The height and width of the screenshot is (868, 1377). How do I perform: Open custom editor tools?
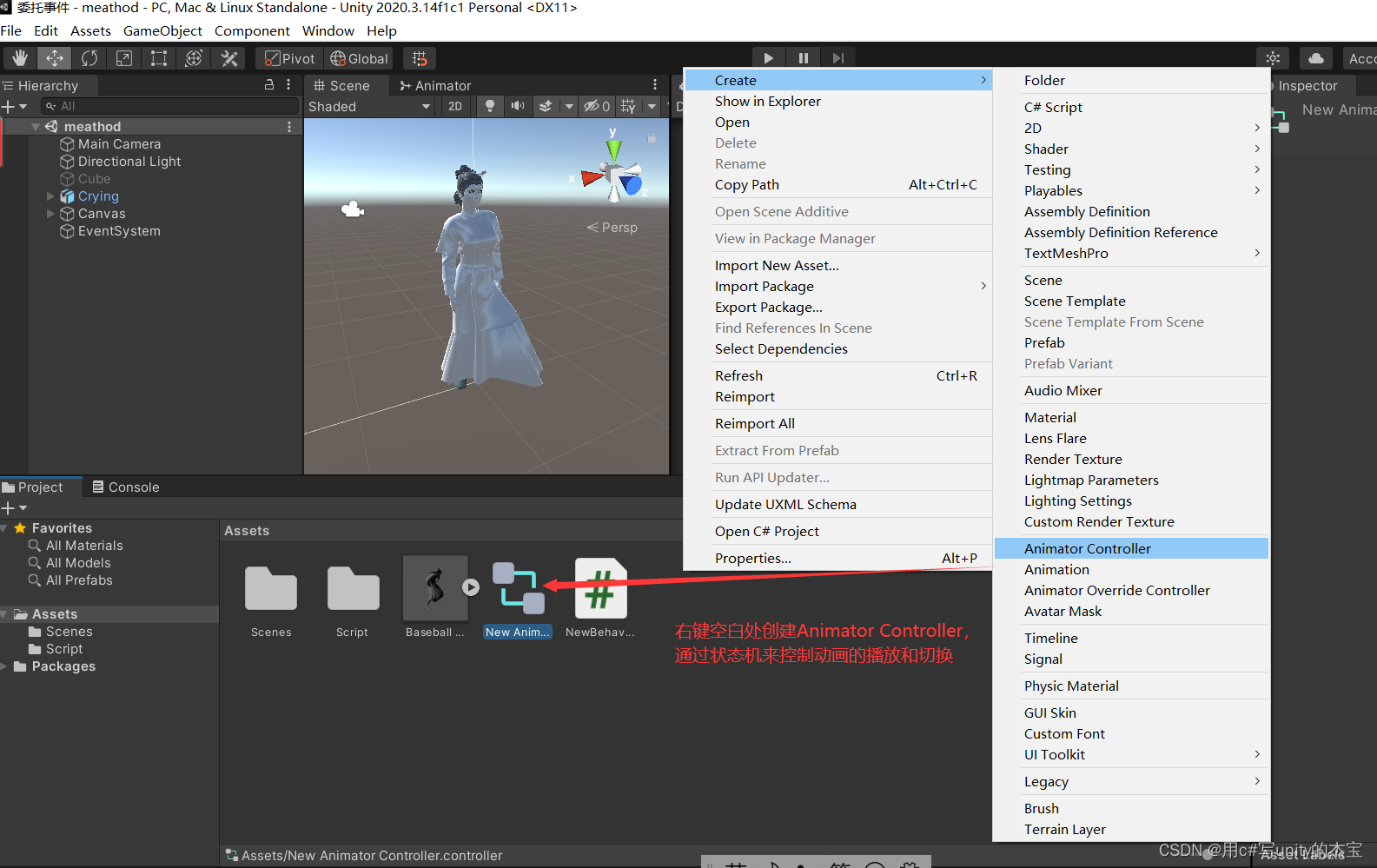229,58
